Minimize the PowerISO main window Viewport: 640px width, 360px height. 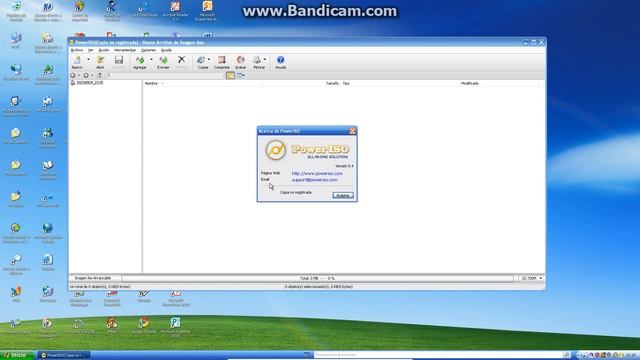coord(526,42)
